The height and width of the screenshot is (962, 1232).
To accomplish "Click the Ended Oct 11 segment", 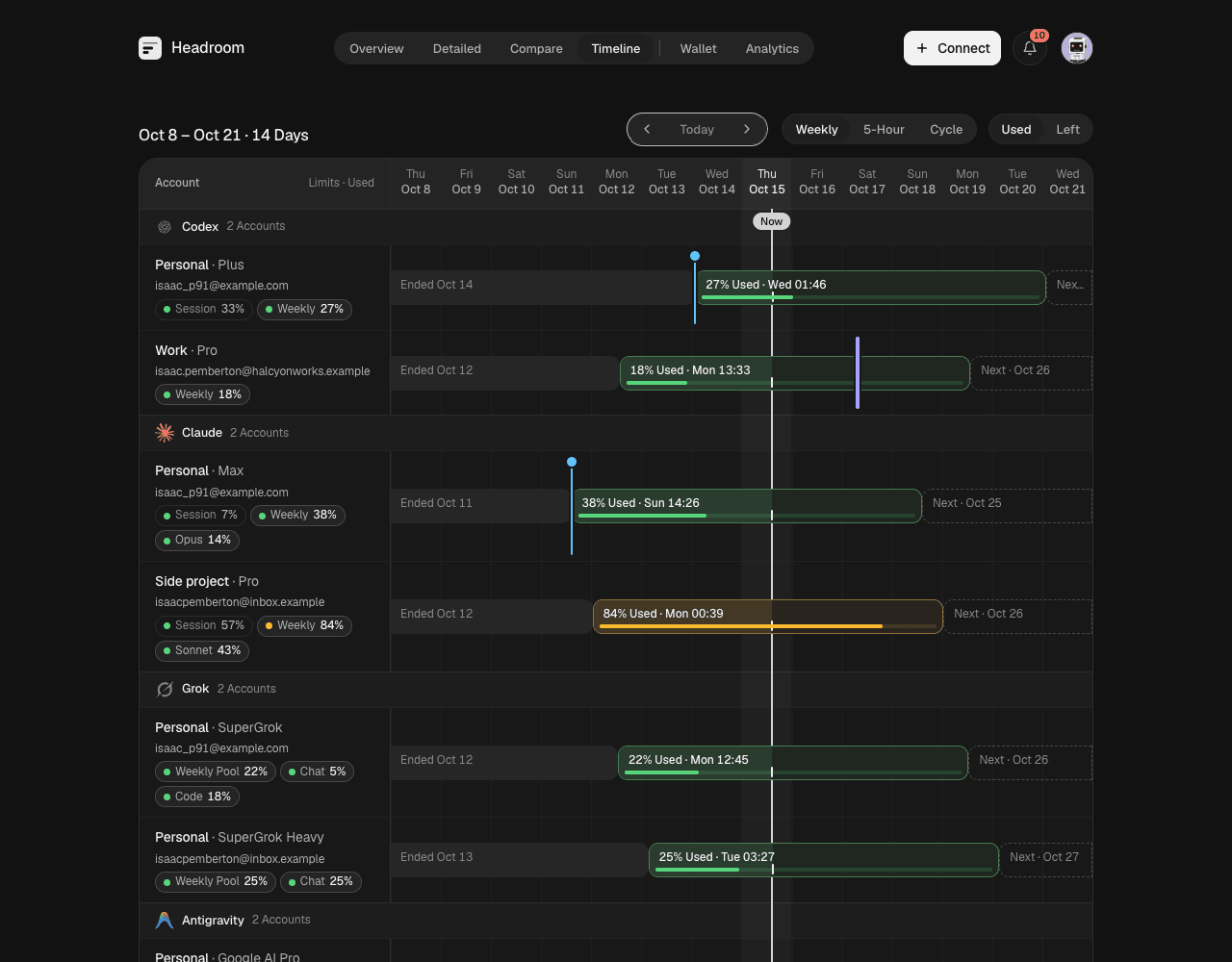I will [x=481, y=506].
